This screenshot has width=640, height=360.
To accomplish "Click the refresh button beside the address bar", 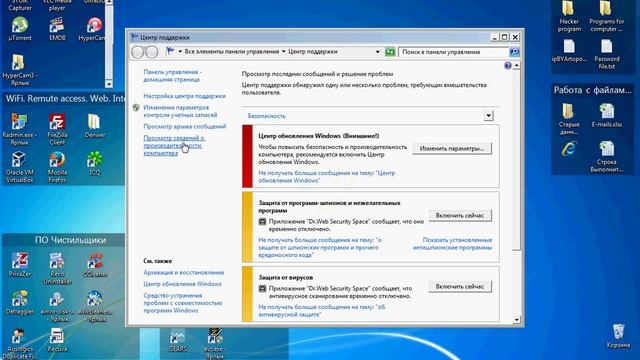I will pyautogui.click(x=390, y=52).
